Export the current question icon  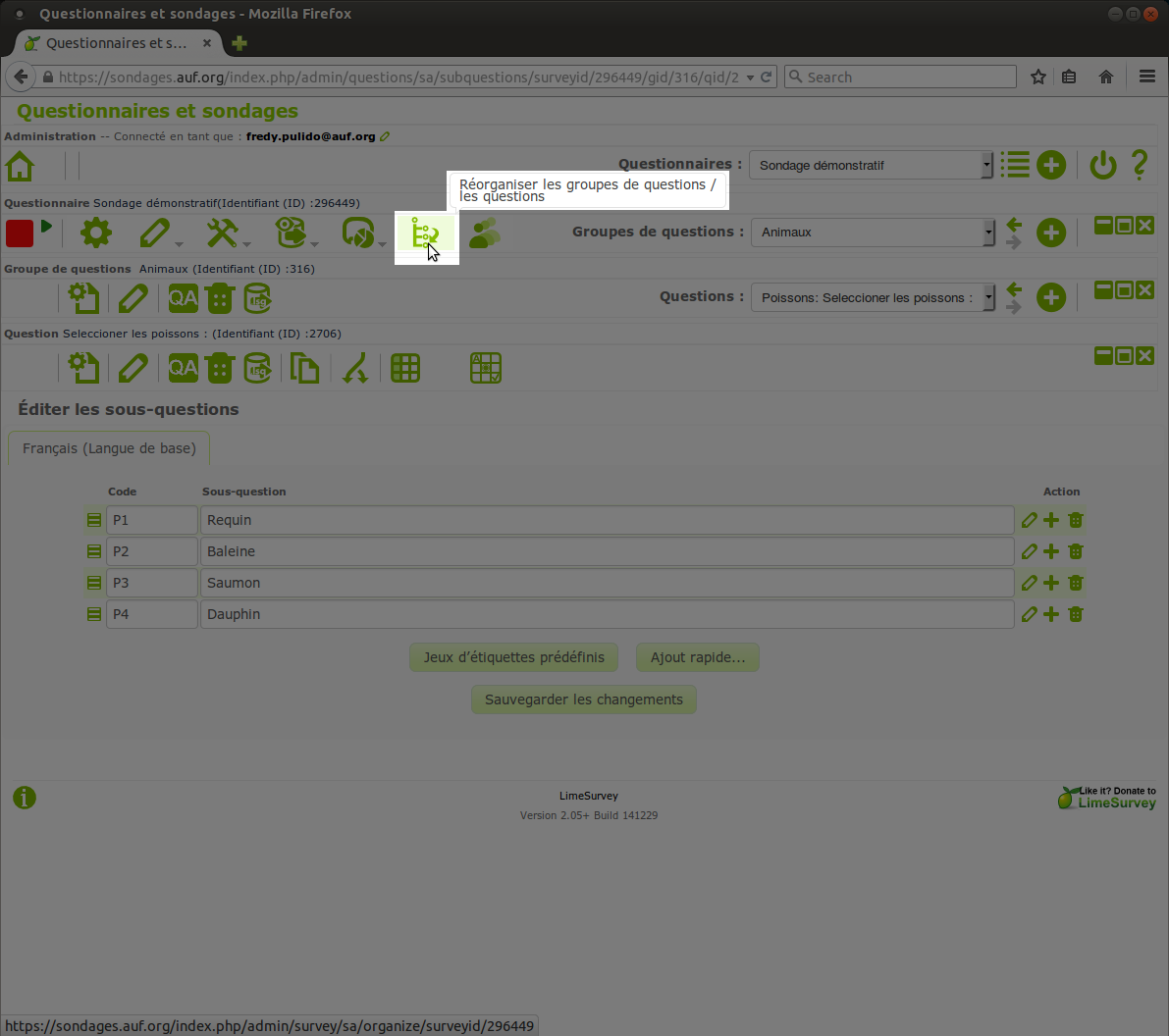click(x=257, y=368)
